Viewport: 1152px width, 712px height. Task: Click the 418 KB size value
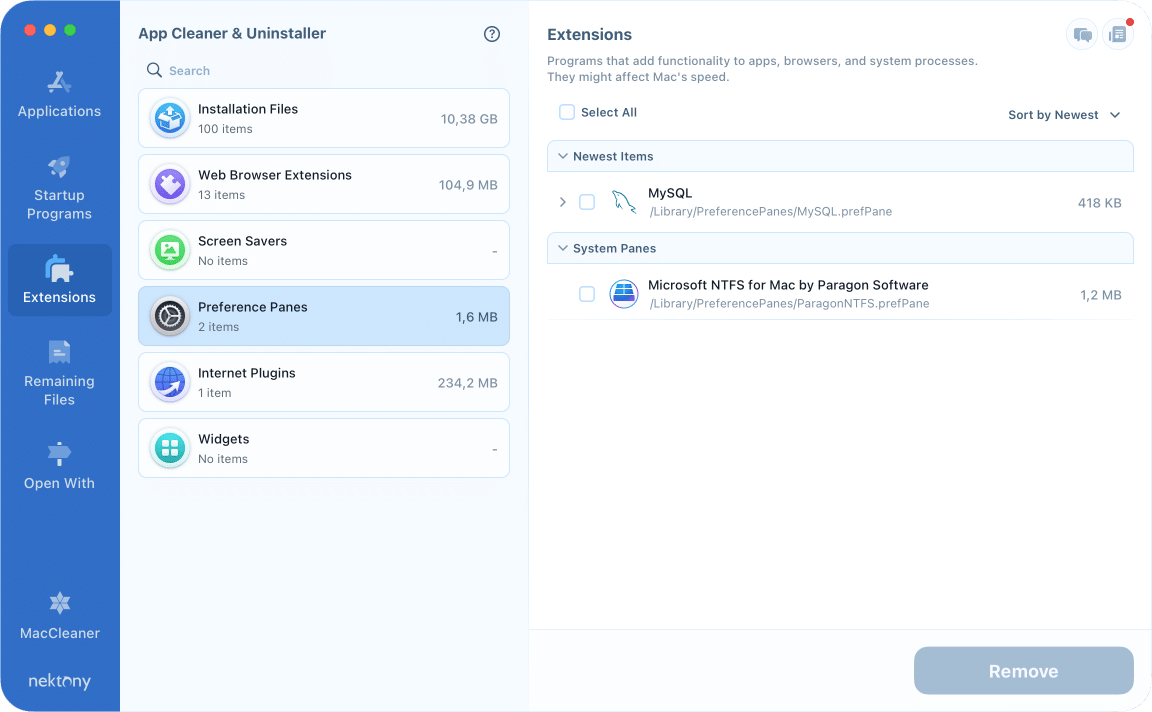[x=1099, y=203]
